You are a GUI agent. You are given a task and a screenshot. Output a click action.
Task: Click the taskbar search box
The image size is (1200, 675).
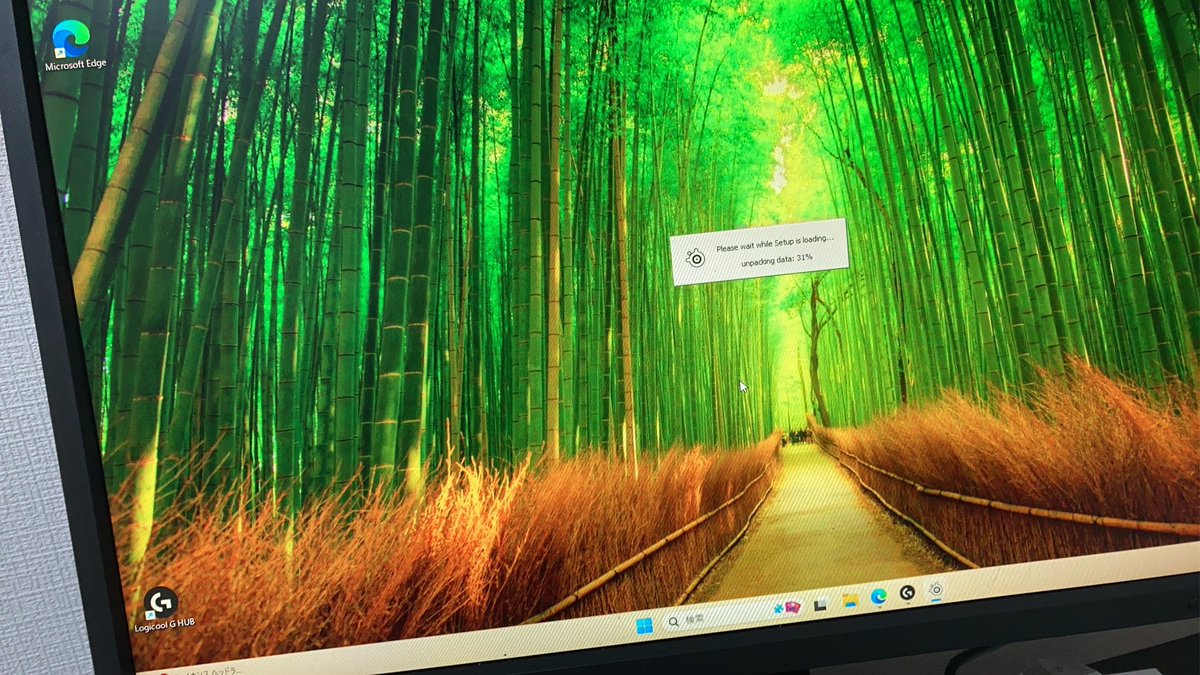coord(733,616)
